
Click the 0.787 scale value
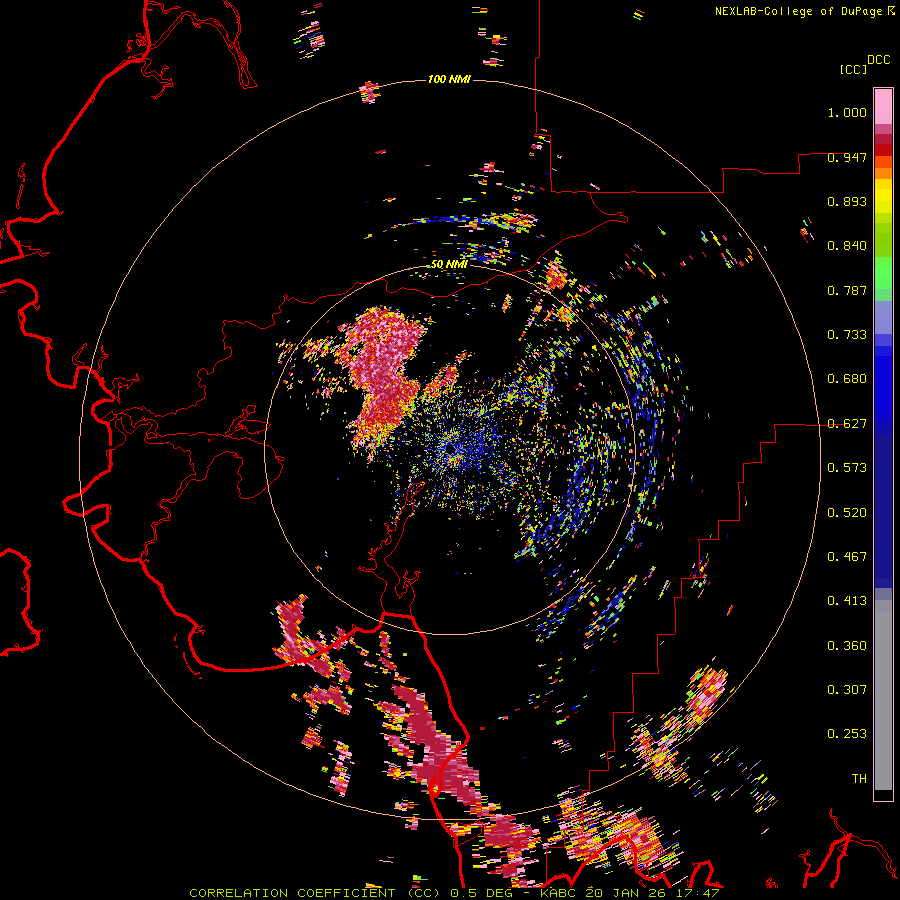click(847, 290)
